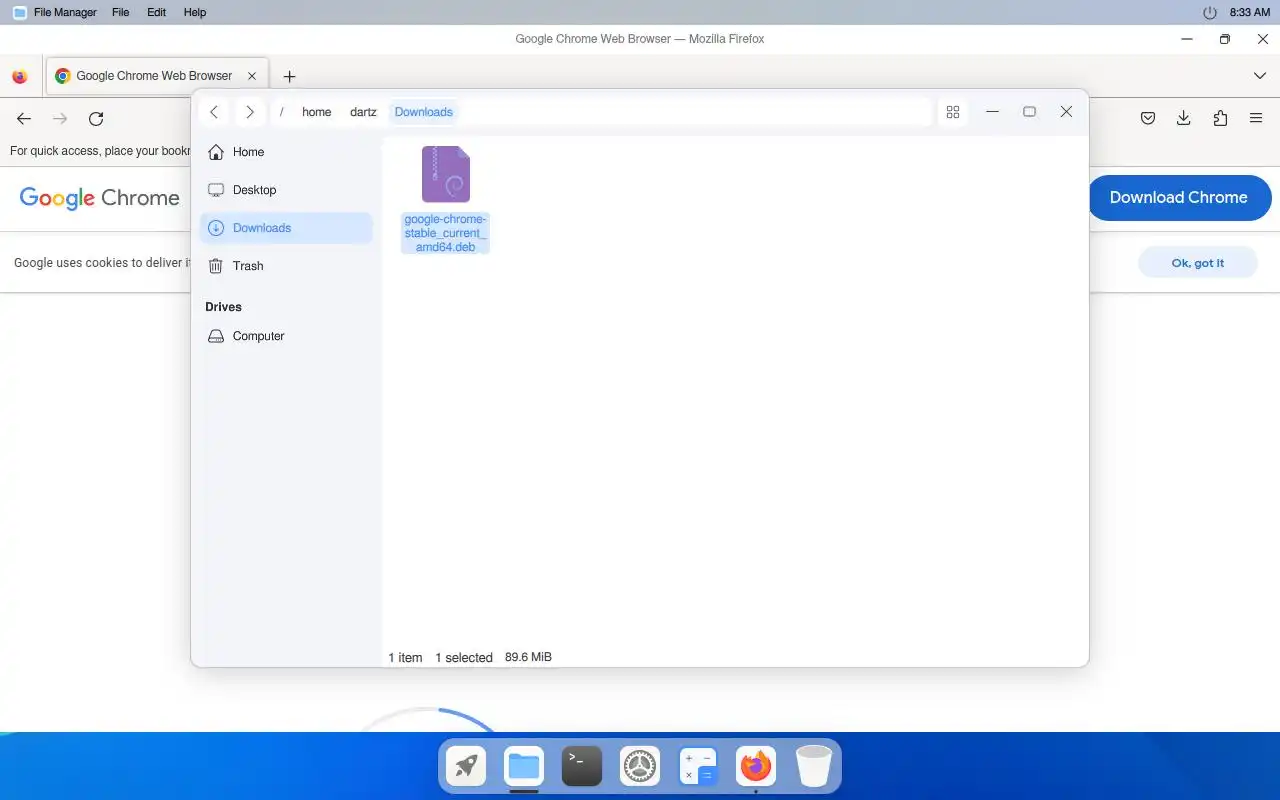The width and height of the screenshot is (1280, 800).
Task: Click the 8:33 AM clock
Action: 1250,12
